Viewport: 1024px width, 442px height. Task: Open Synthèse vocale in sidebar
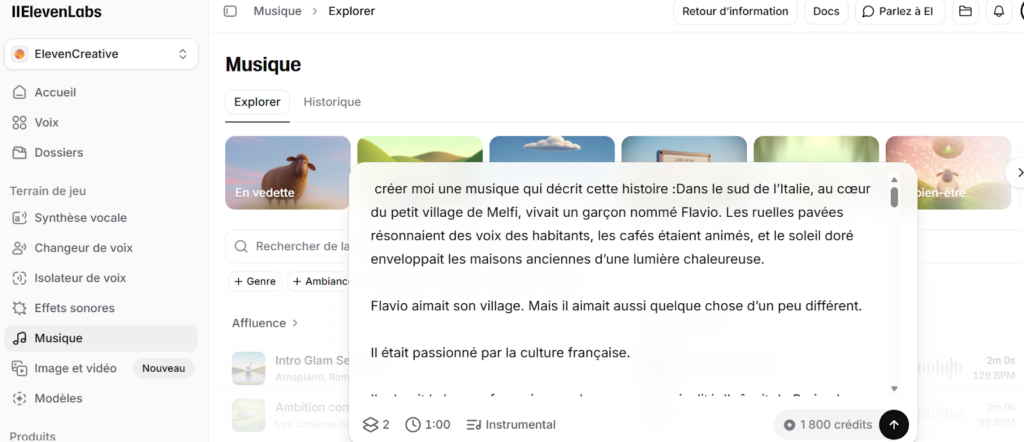80,218
